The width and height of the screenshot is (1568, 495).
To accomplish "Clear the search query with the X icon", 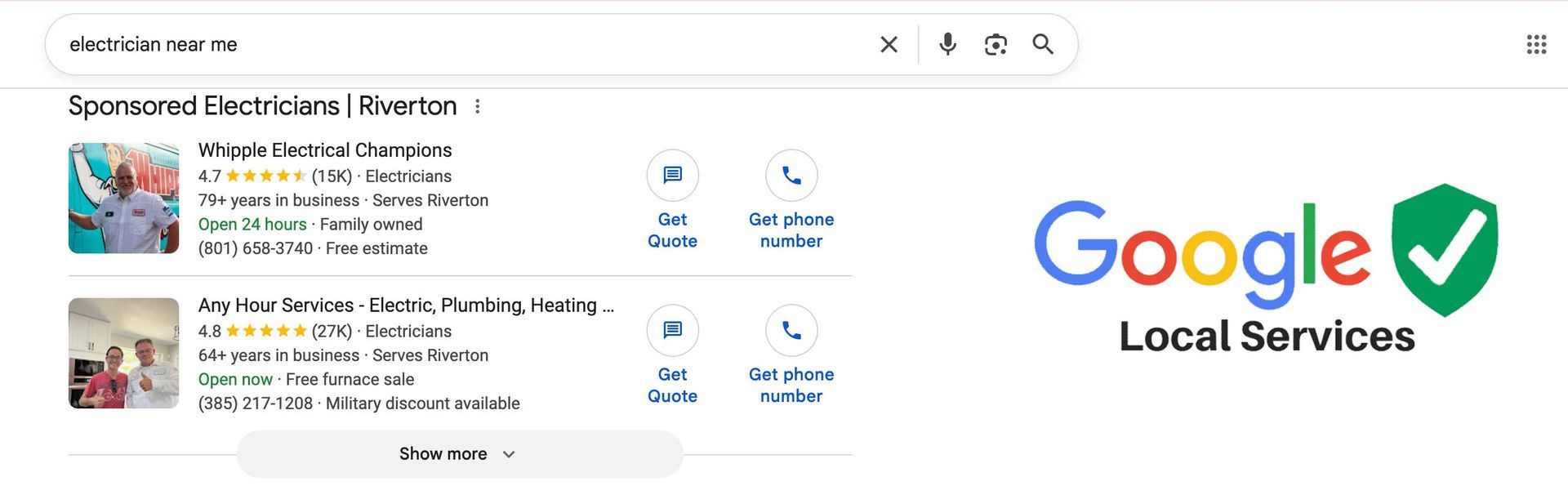I will pyautogui.click(x=889, y=44).
